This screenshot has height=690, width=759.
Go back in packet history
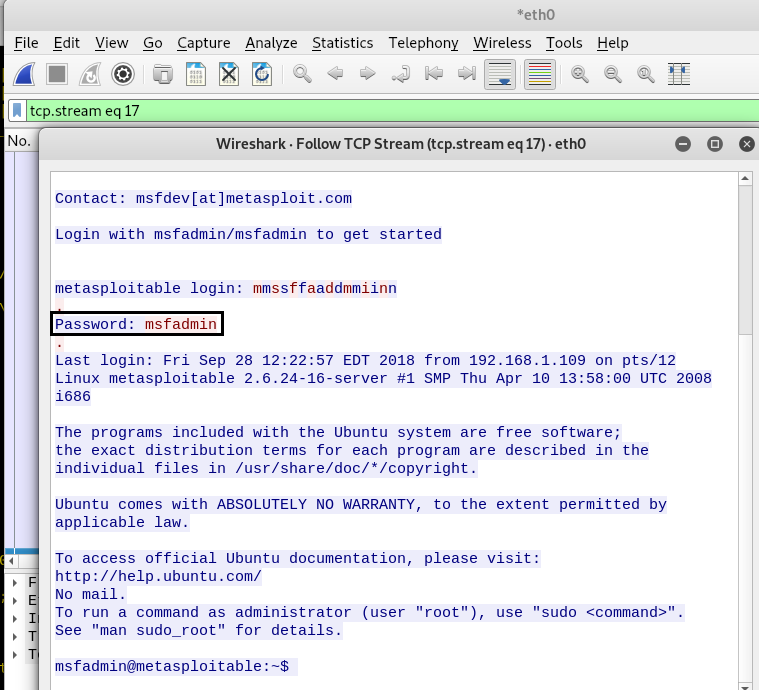(335, 74)
